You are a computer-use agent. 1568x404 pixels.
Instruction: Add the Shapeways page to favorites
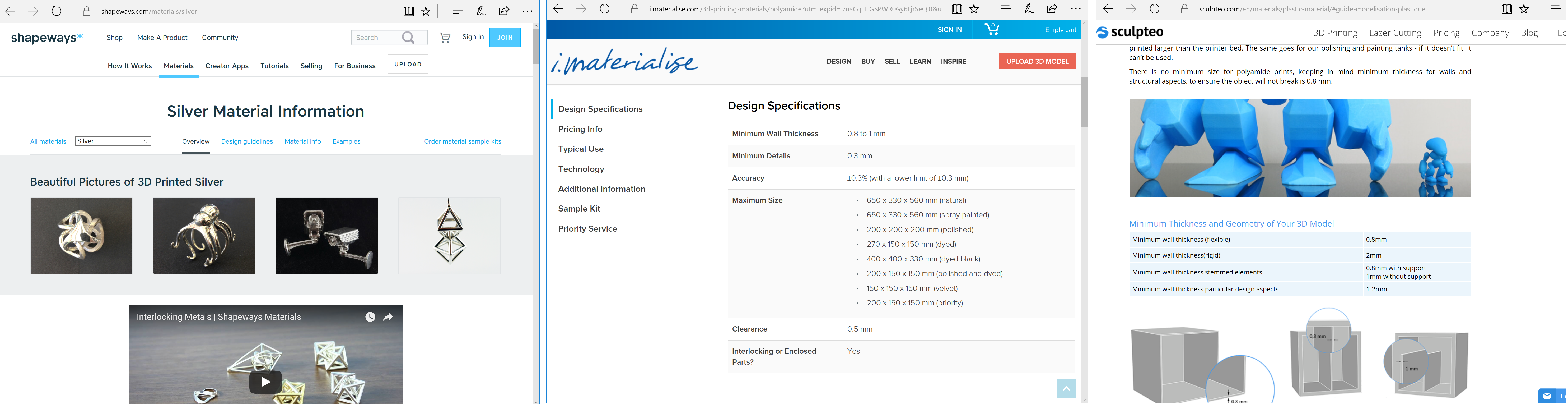[x=426, y=11]
